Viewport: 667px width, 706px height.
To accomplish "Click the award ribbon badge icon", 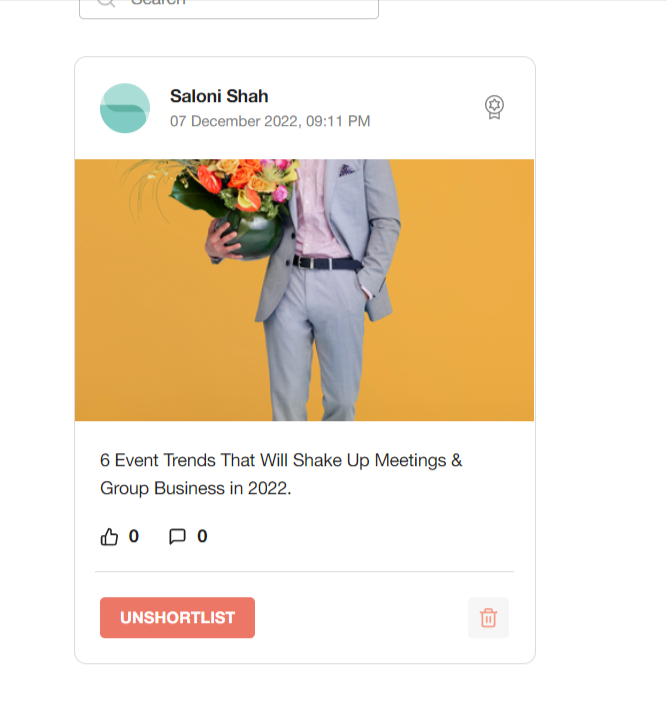I will coord(494,107).
